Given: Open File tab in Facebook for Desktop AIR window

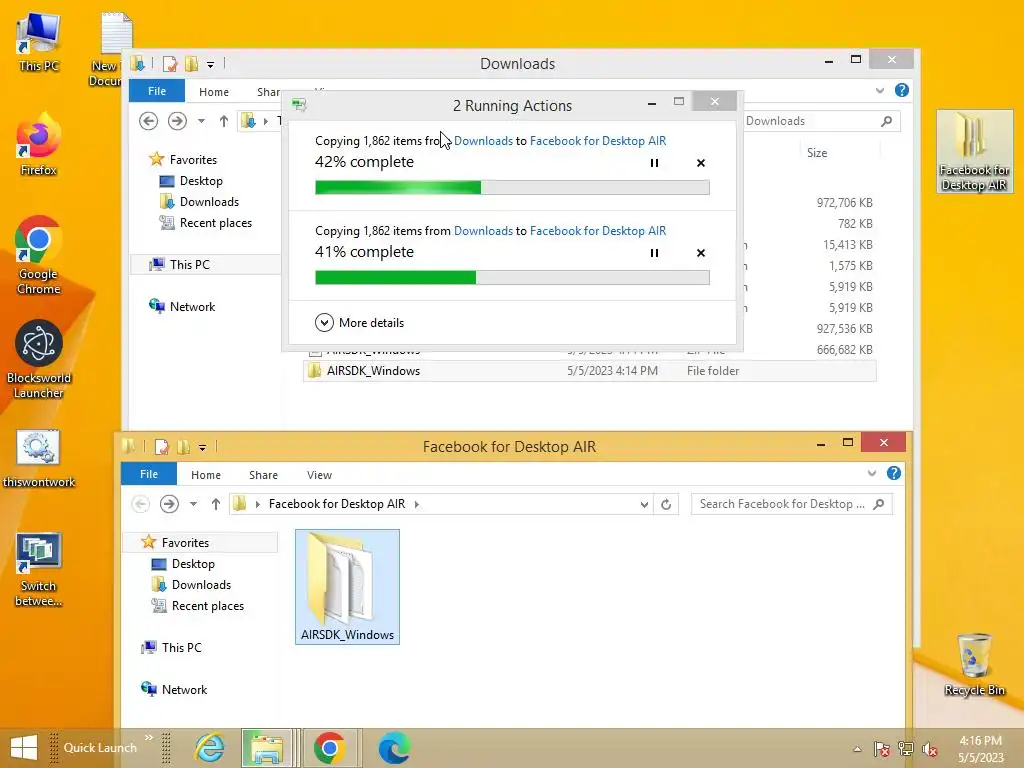Looking at the screenshot, I should [x=149, y=474].
